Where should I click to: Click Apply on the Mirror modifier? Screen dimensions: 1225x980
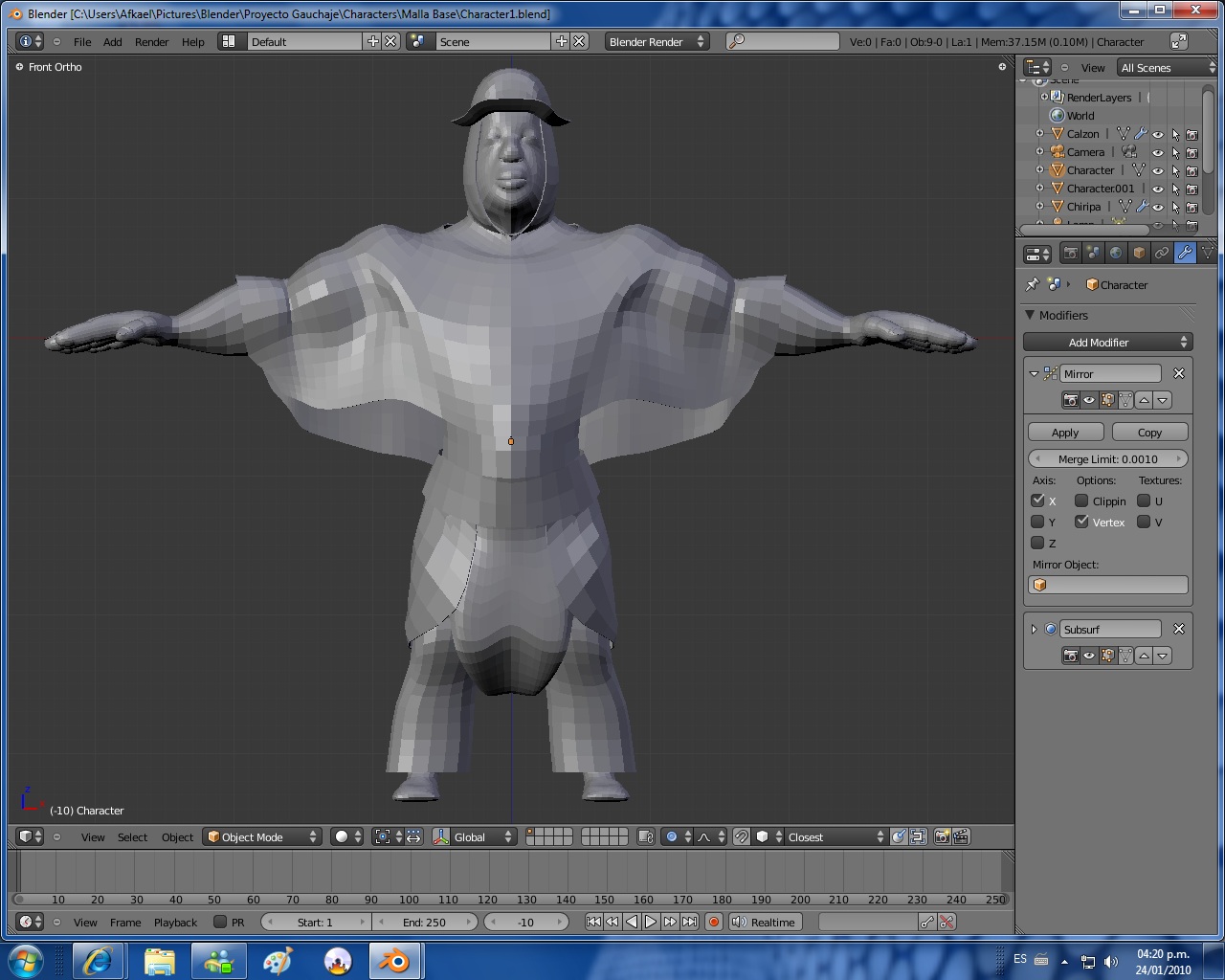coord(1065,433)
